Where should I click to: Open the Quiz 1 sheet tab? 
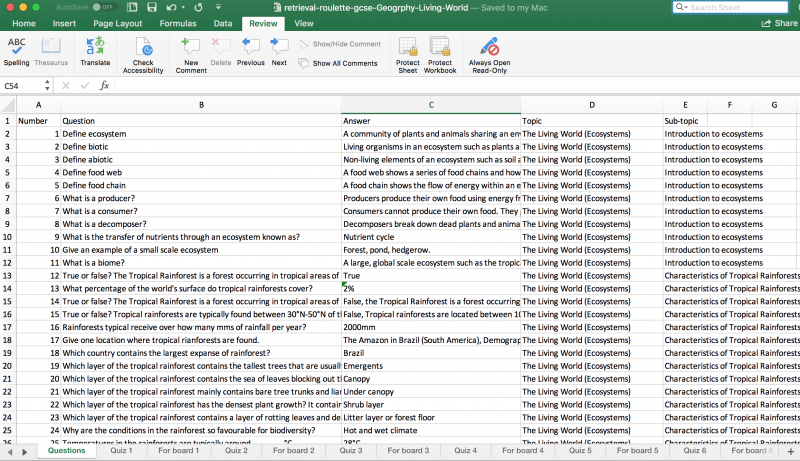pyautogui.click(x=121, y=451)
